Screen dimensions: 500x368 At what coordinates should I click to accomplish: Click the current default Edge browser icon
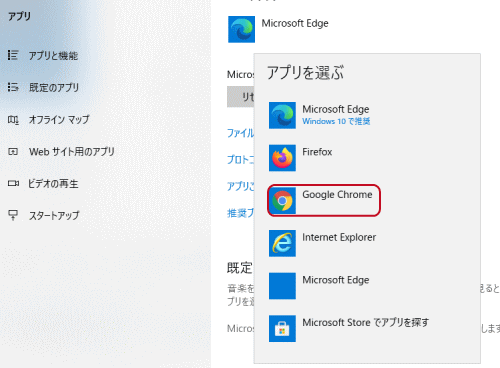(x=241, y=29)
